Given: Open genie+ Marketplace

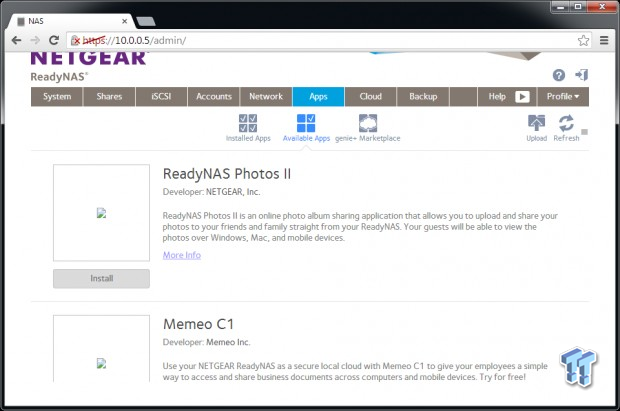Looking at the screenshot, I should 368,128.
